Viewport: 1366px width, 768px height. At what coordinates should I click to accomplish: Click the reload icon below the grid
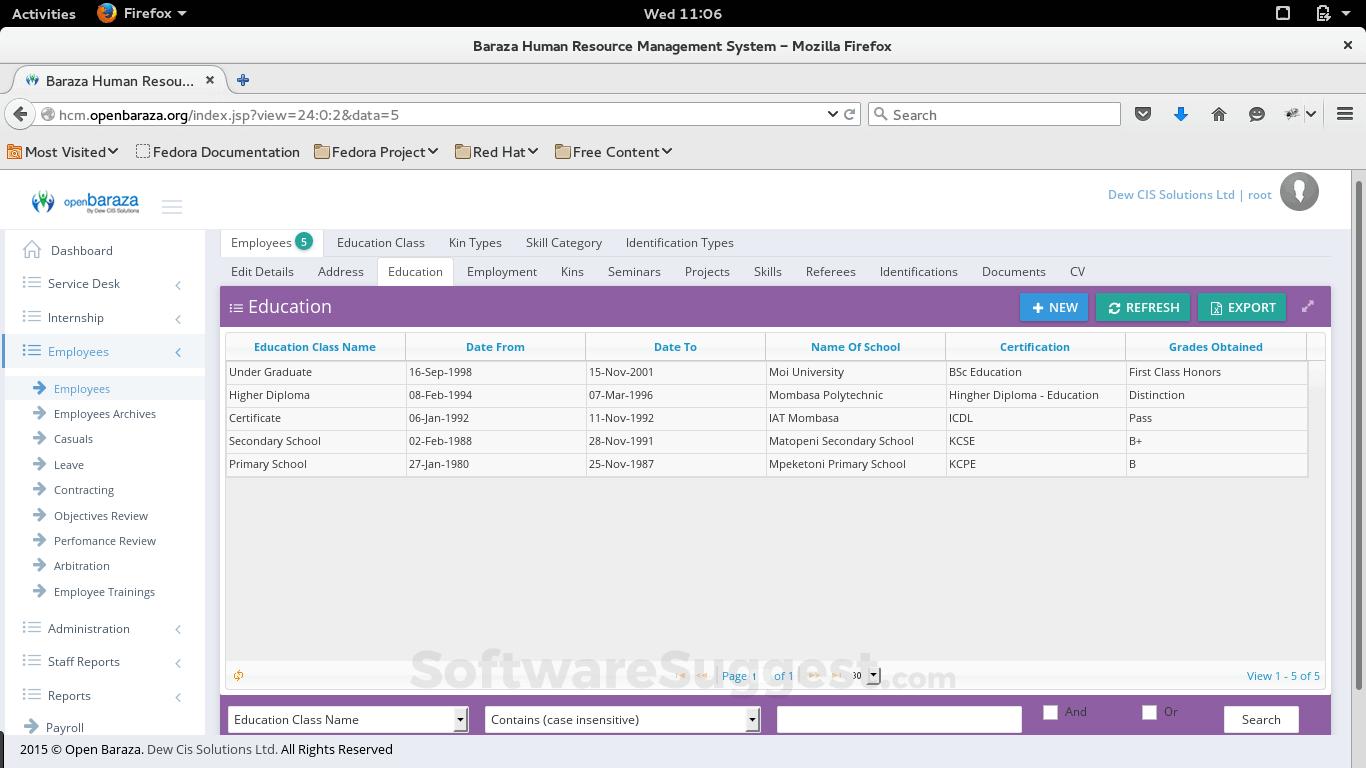tap(238, 676)
